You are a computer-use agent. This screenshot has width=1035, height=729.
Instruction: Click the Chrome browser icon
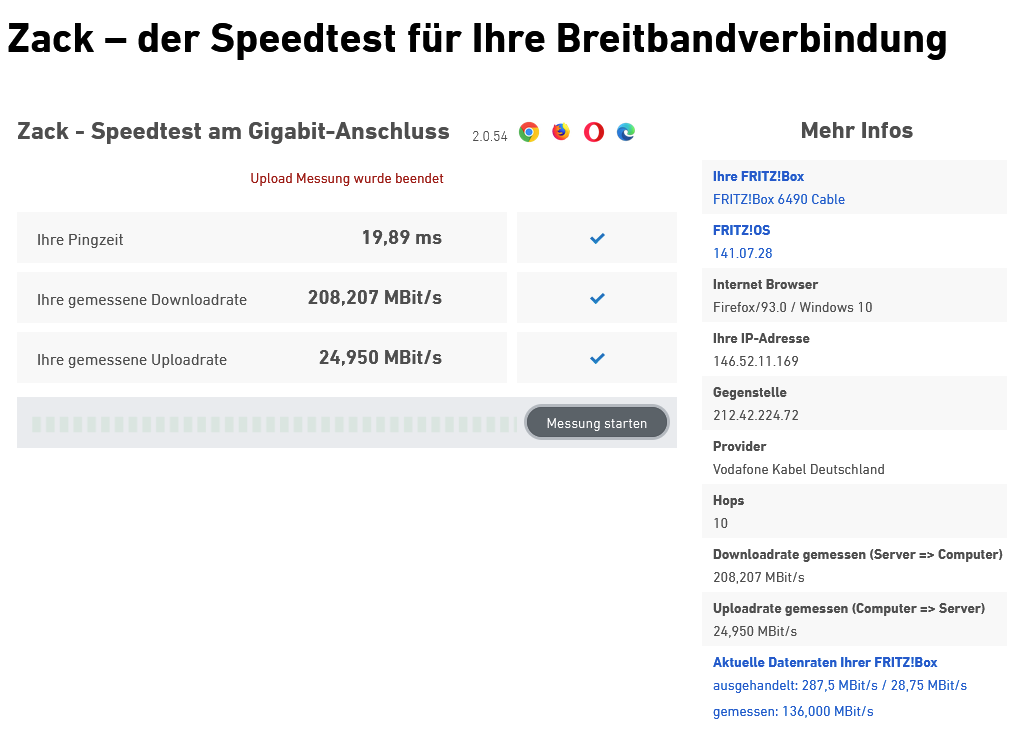(529, 132)
